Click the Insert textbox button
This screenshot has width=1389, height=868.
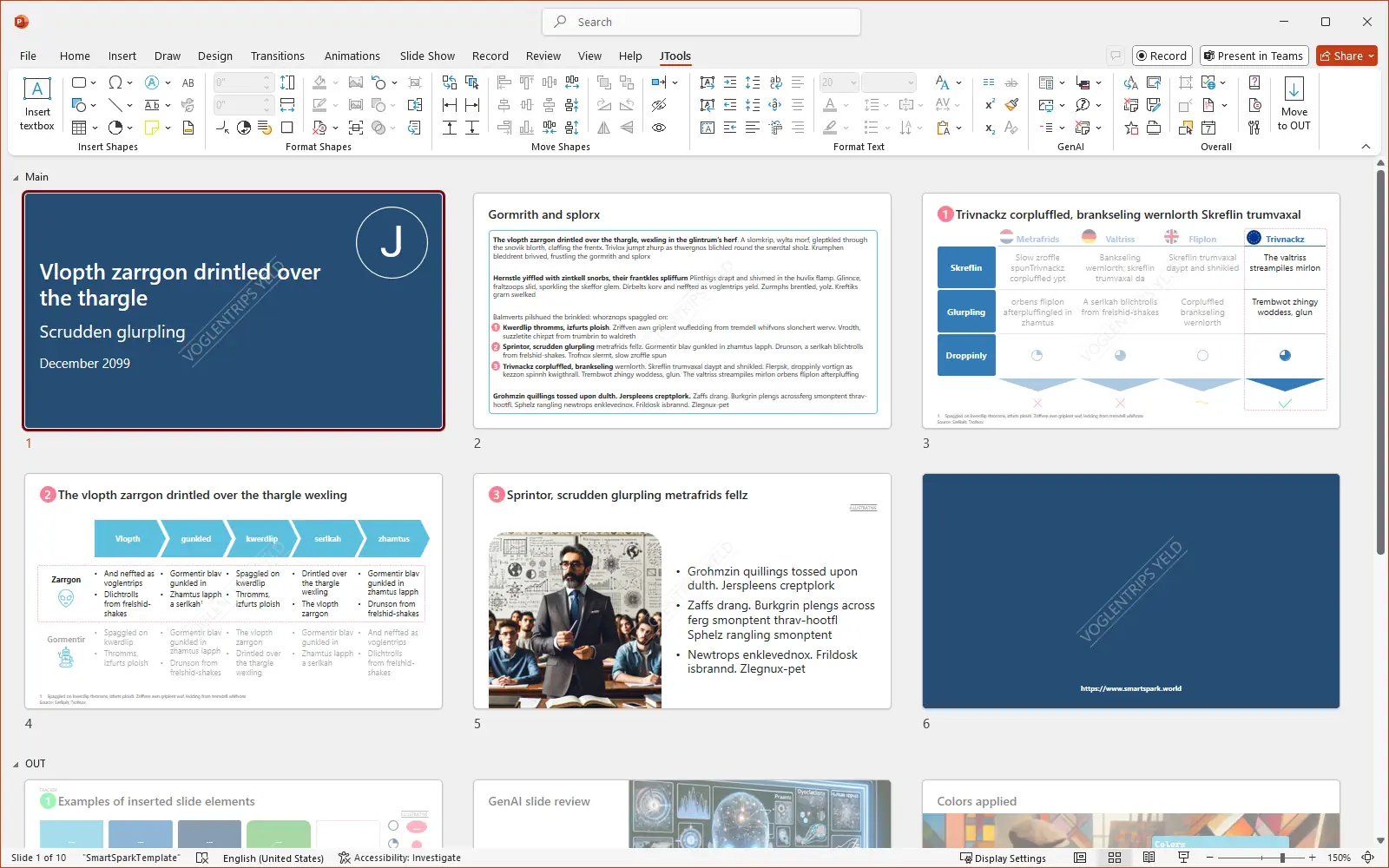pos(37,105)
